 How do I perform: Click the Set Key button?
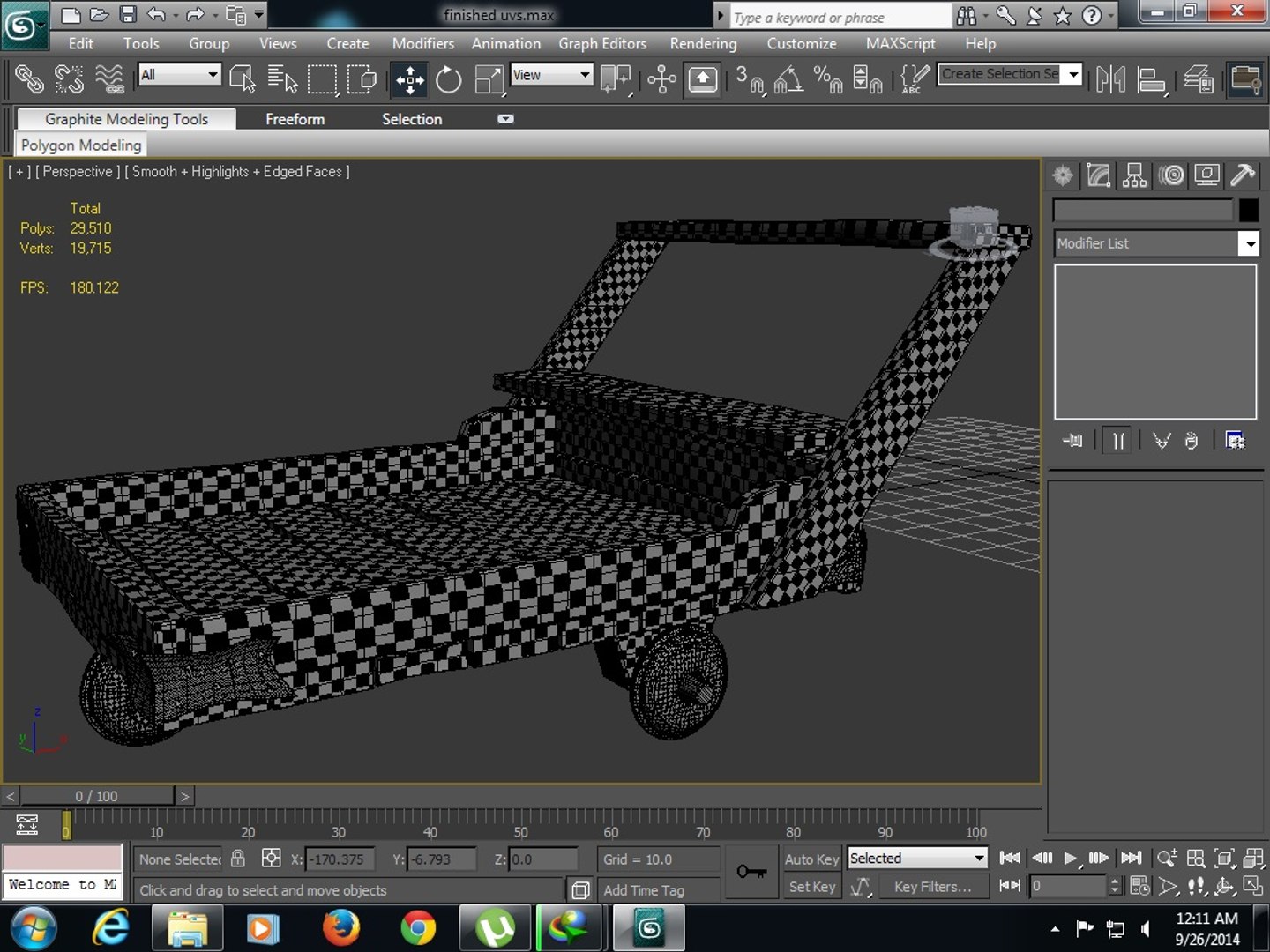pos(811,887)
